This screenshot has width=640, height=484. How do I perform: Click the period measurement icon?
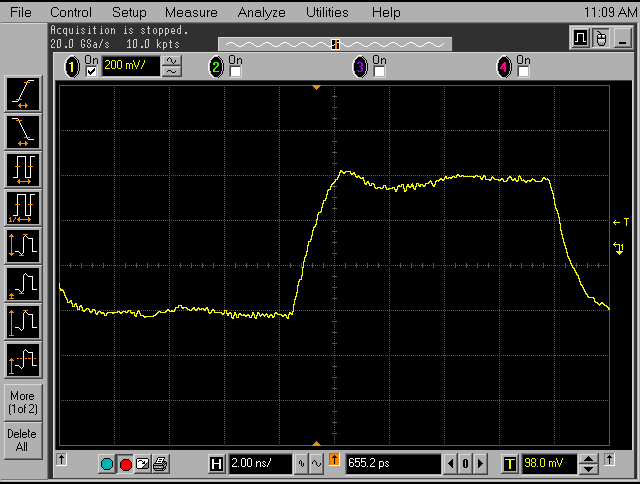point(22,169)
